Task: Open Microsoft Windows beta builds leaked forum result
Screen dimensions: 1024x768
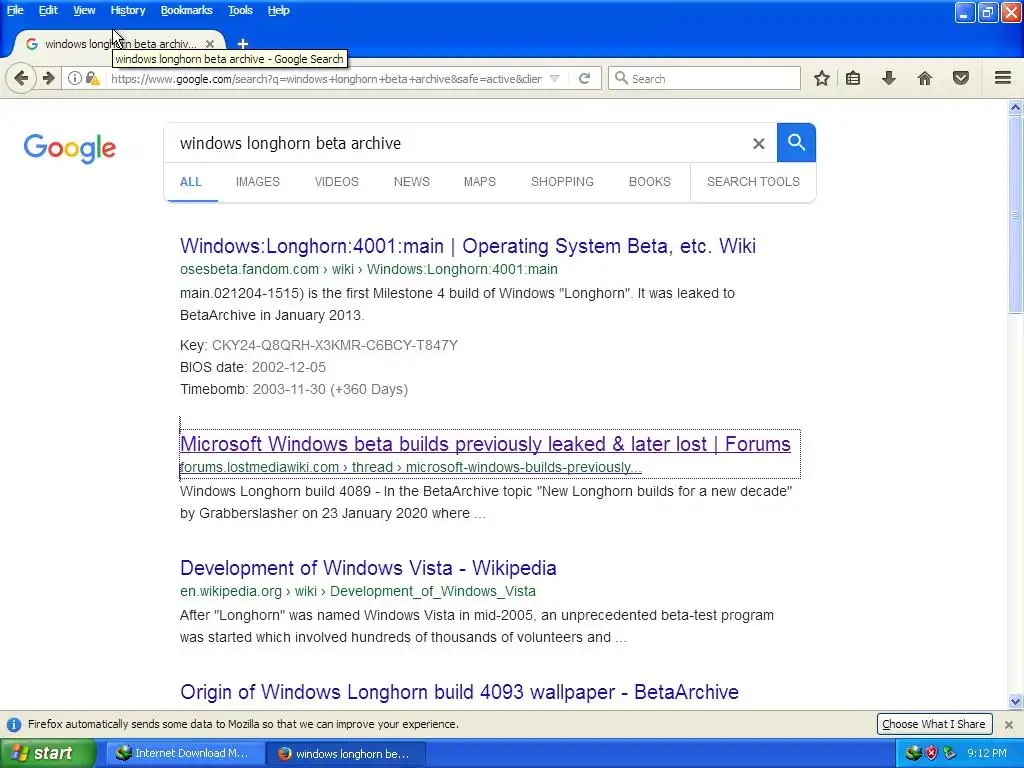Action: (485, 444)
